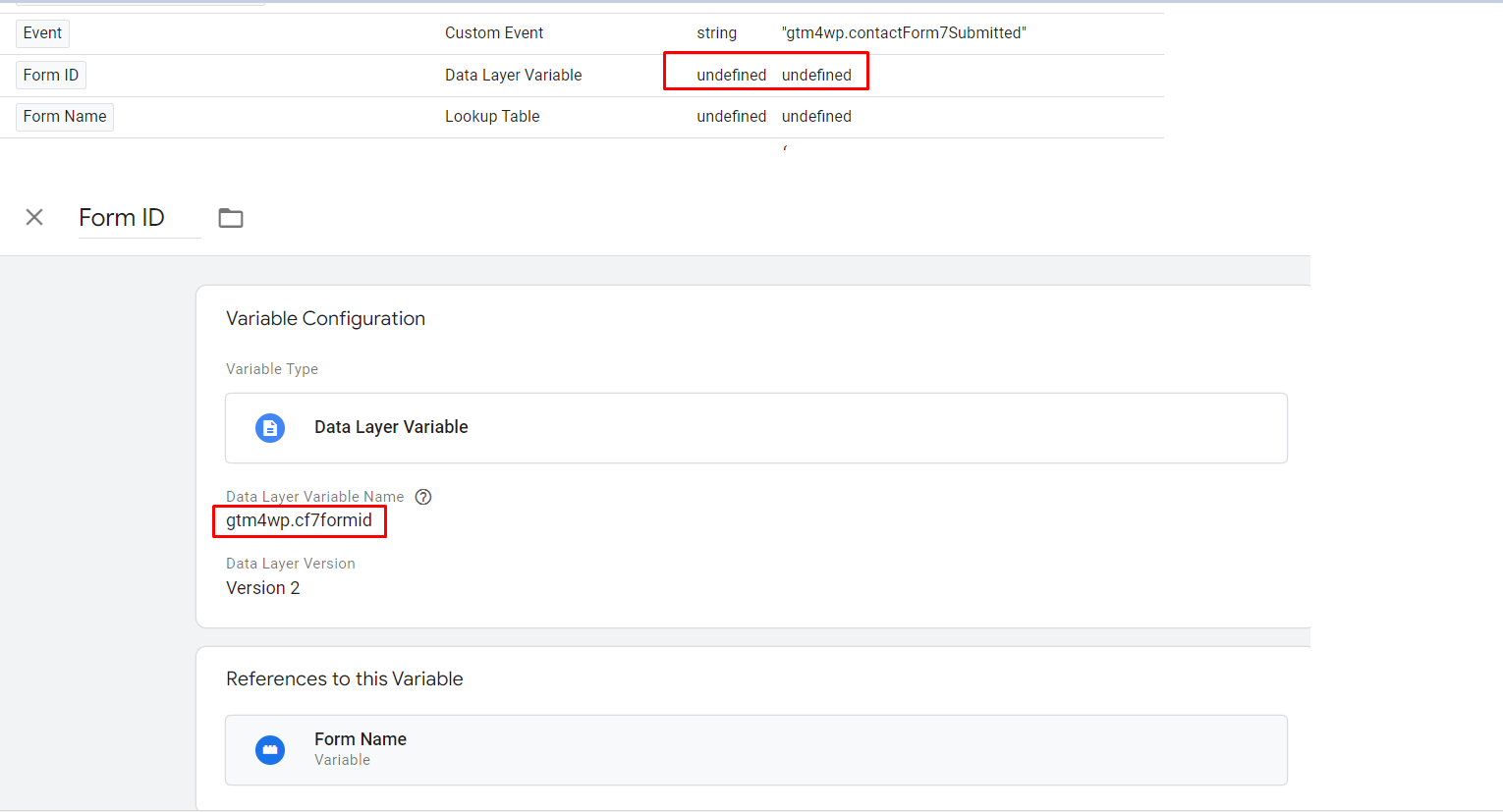Viewport: 1503px width, 812px height.
Task: Close the Form ID variable editor
Action: click(x=34, y=217)
